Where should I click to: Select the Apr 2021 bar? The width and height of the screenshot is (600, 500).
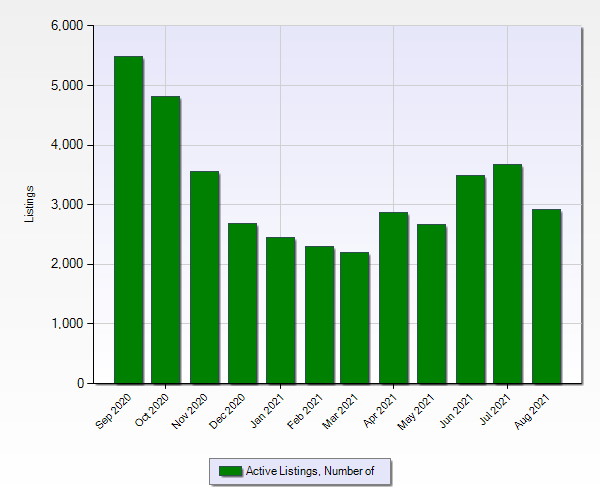pyautogui.click(x=393, y=298)
